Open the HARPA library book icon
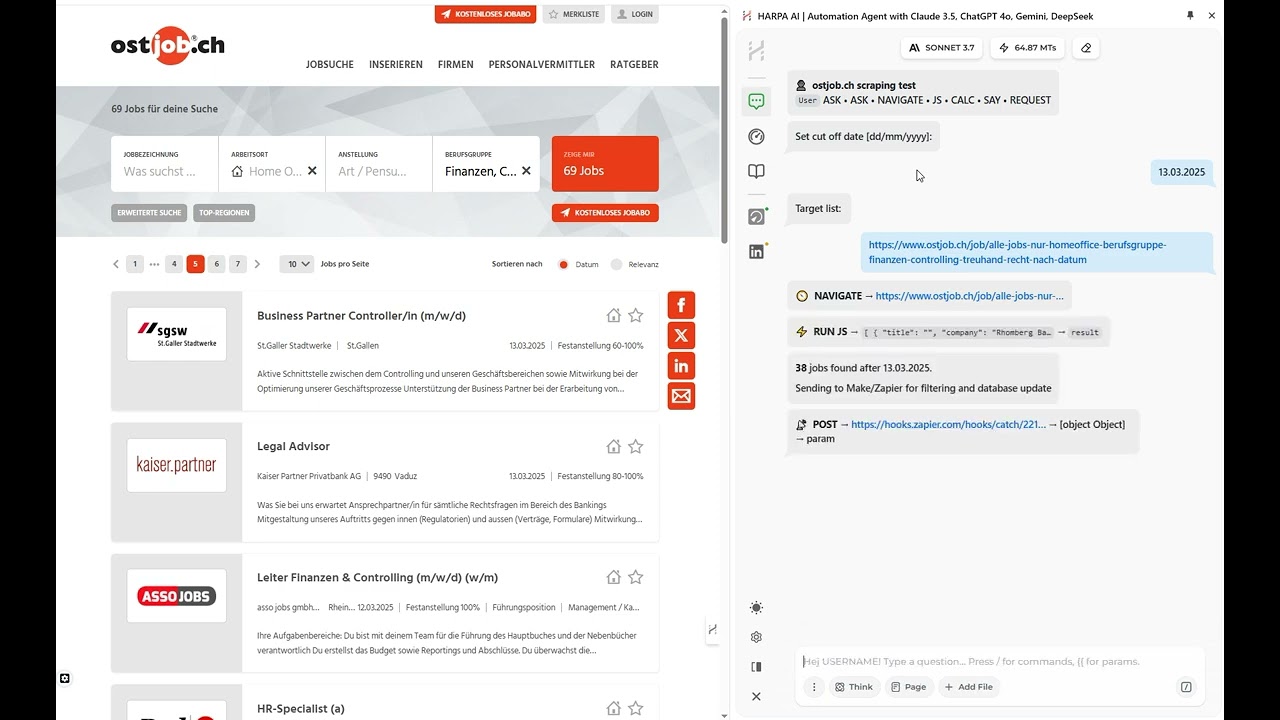Viewport: 1280px width, 720px height. pyautogui.click(x=756, y=172)
